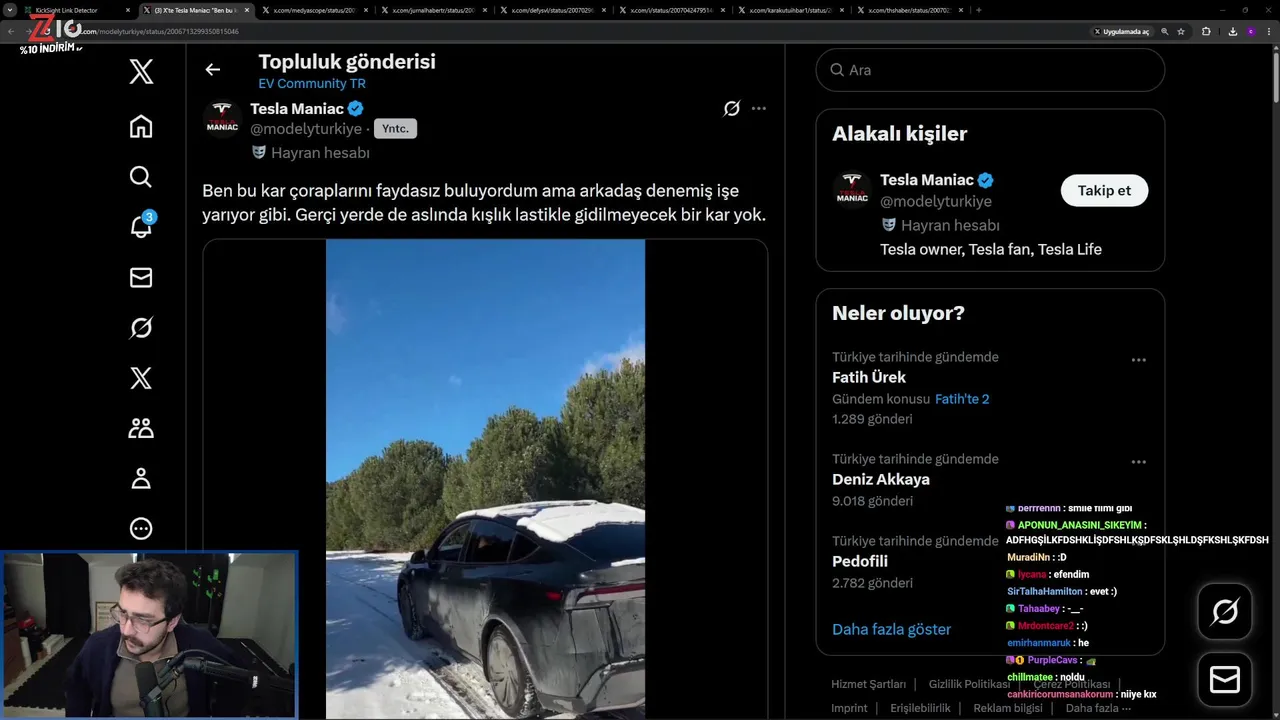Open the EV Community TR link
The image size is (1280, 720).
[312, 84]
